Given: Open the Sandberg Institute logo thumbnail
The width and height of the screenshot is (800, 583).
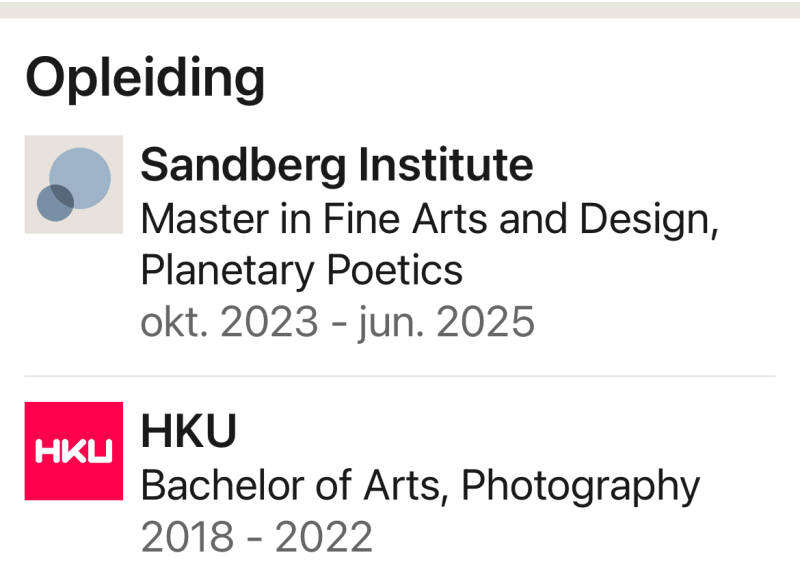Looking at the screenshot, I should [x=73, y=184].
